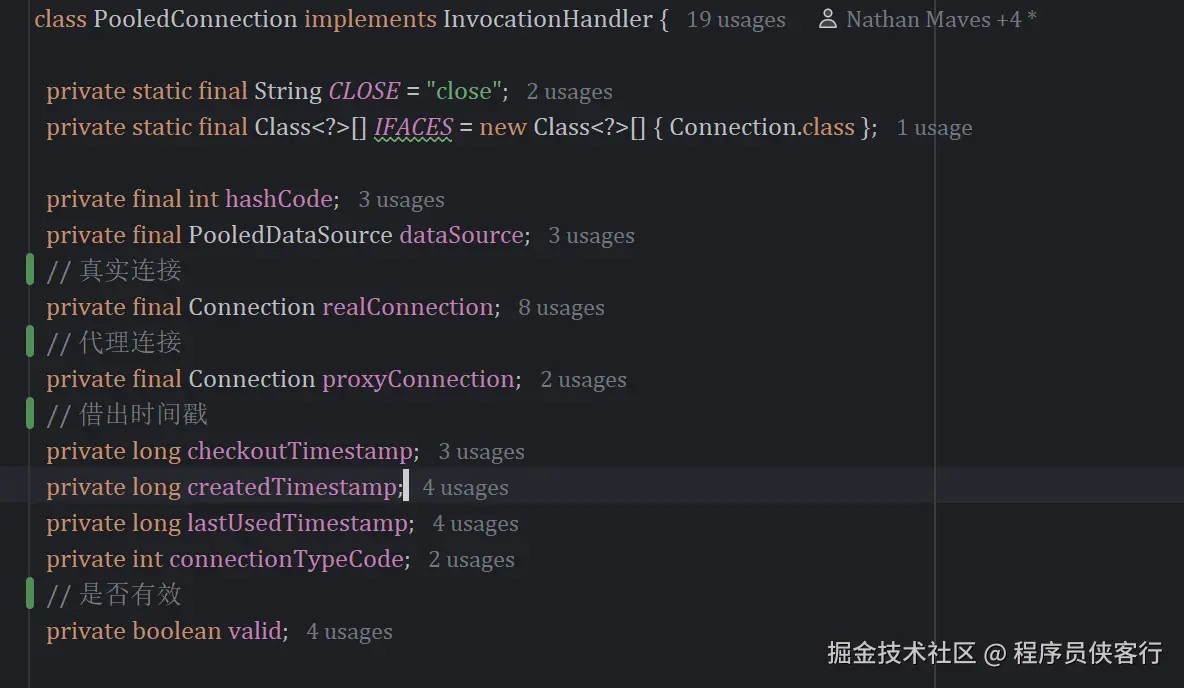The height and width of the screenshot is (688, 1184).
Task: Show usages of the hashCode field
Action: 401,200
